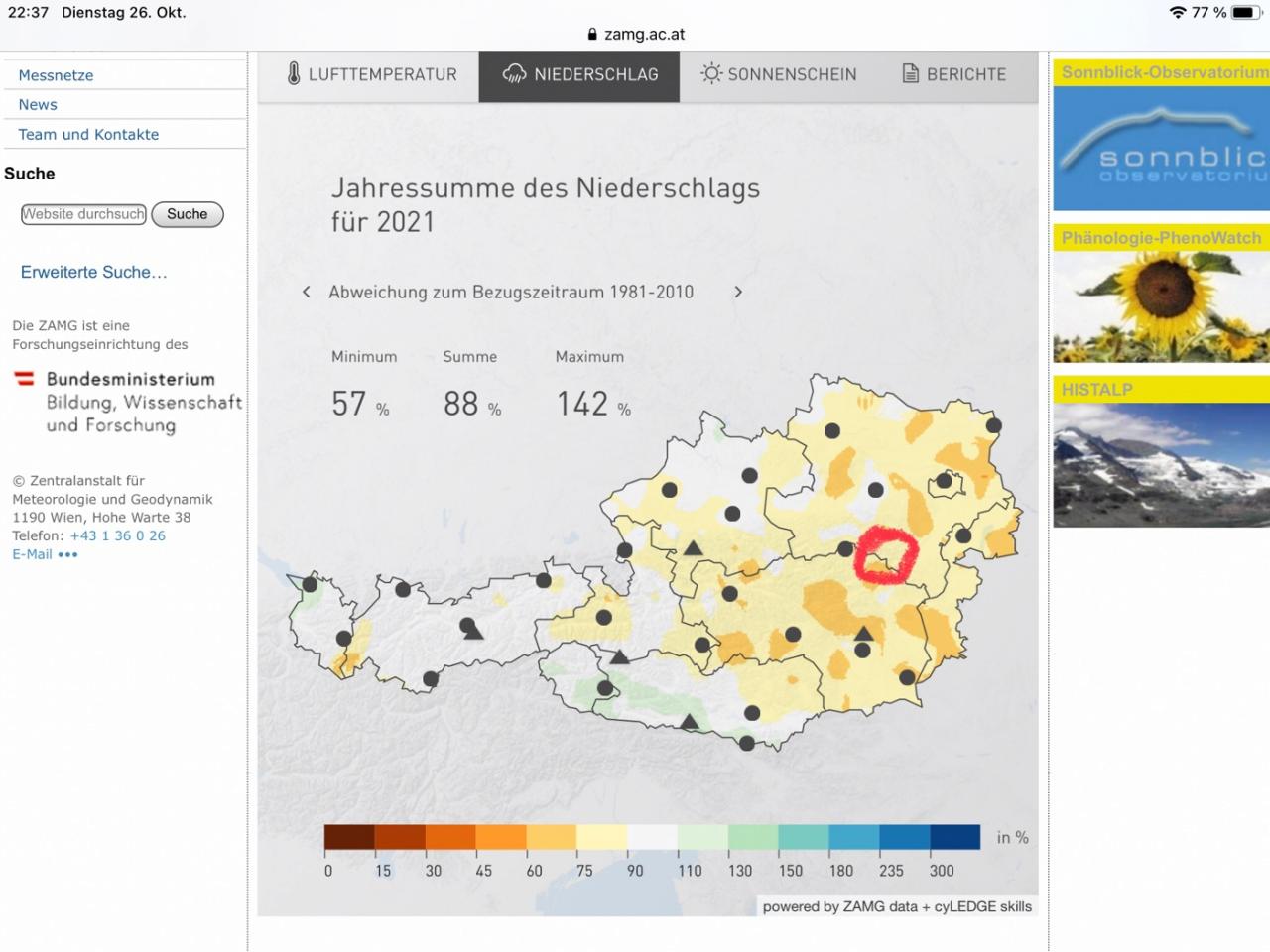Click the thermometer icon for Lufttemperatur

pos(294,74)
